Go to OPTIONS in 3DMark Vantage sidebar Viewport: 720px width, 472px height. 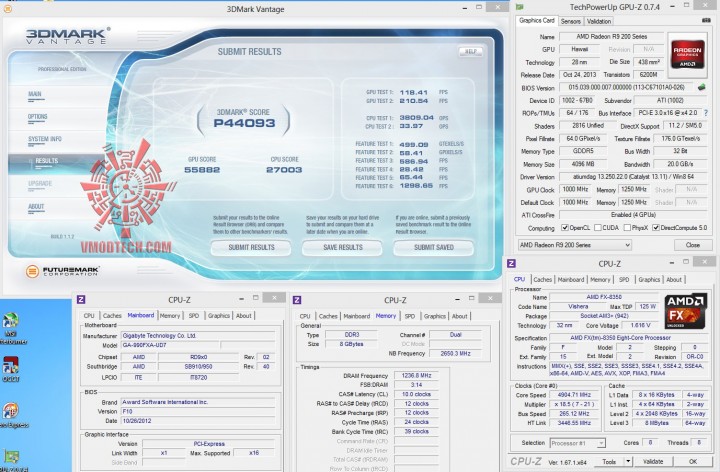[x=38, y=118]
